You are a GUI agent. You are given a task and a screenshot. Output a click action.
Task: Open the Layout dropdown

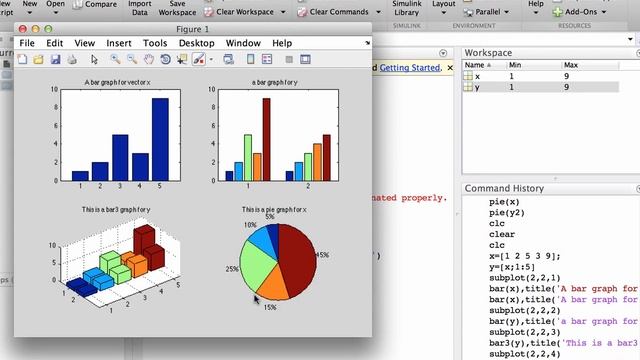pyautogui.click(x=444, y=7)
